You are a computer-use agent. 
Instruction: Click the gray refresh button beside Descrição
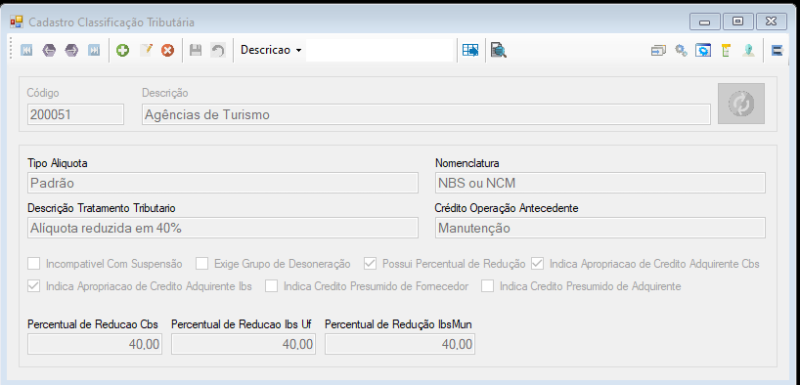[741, 104]
